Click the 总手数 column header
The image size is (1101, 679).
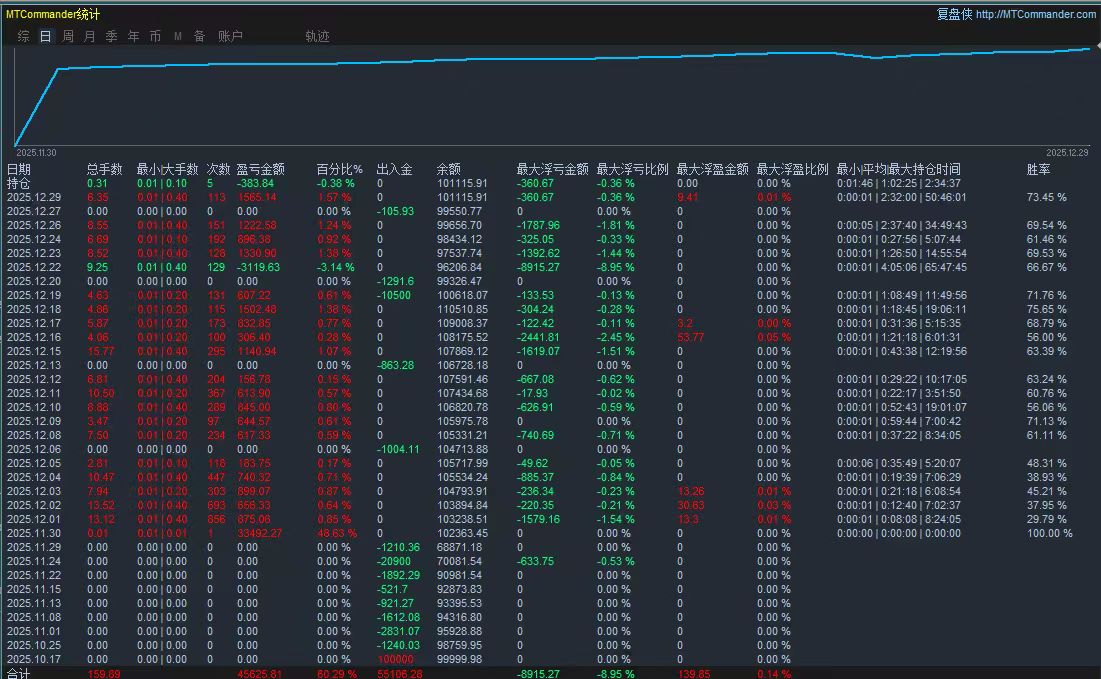point(104,169)
